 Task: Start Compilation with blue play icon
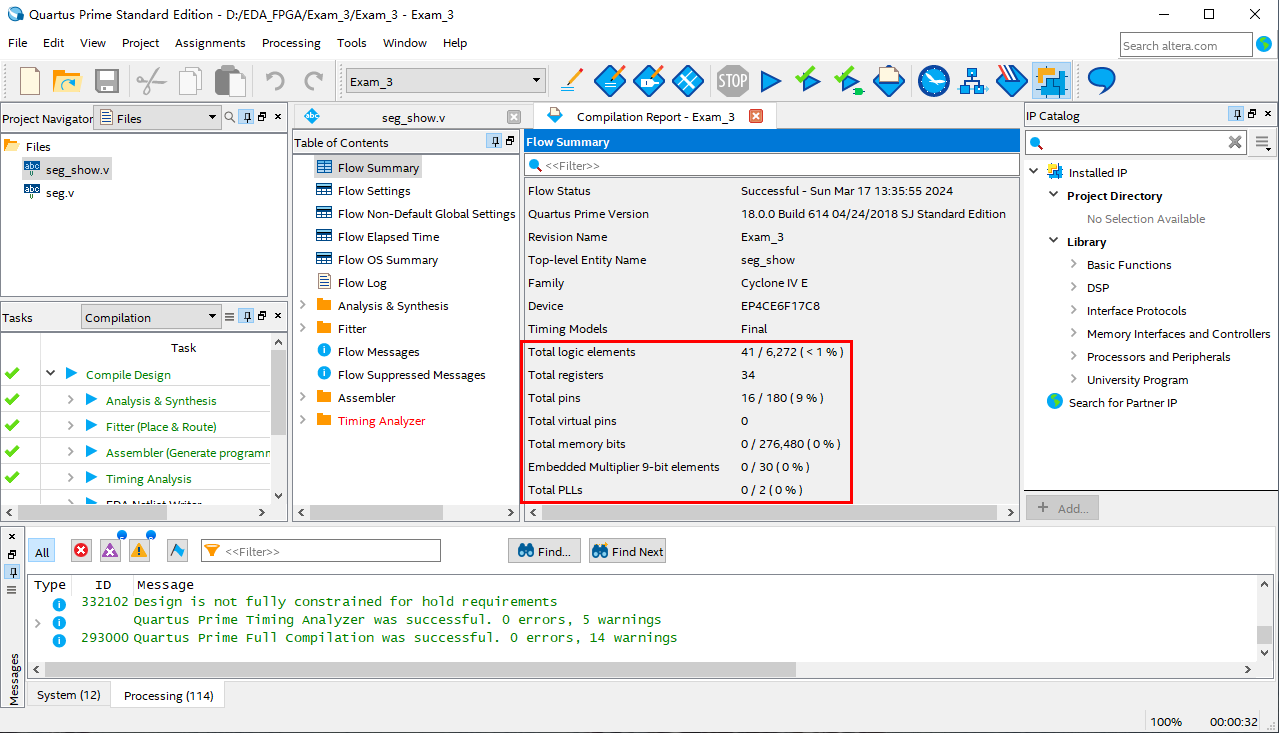point(770,81)
